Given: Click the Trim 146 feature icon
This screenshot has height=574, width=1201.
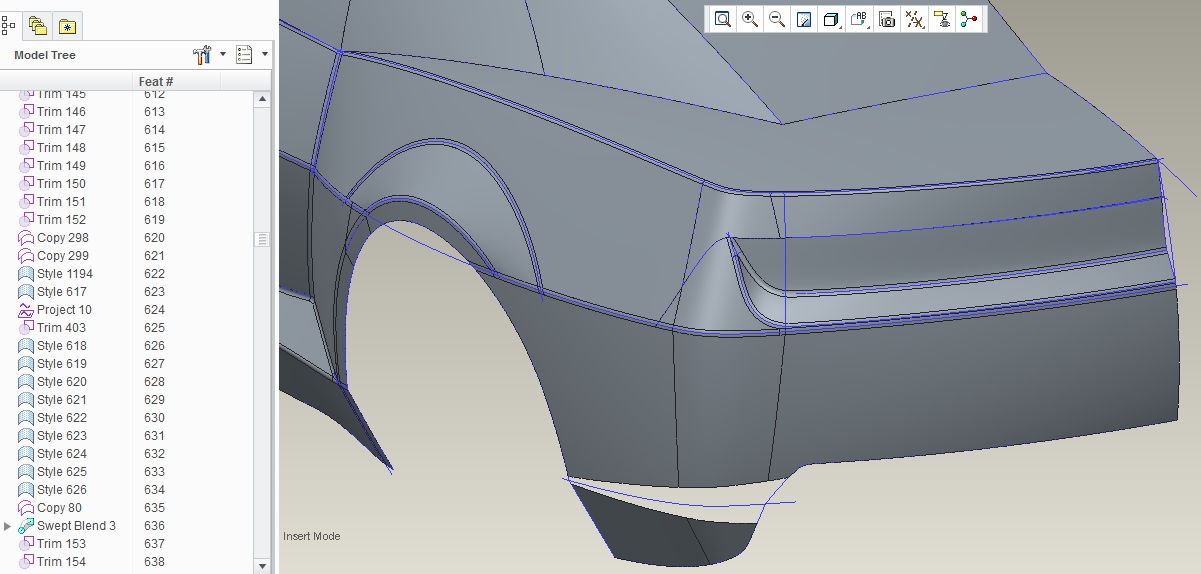Looking at the screenshot, I should (x=26, y=112).
